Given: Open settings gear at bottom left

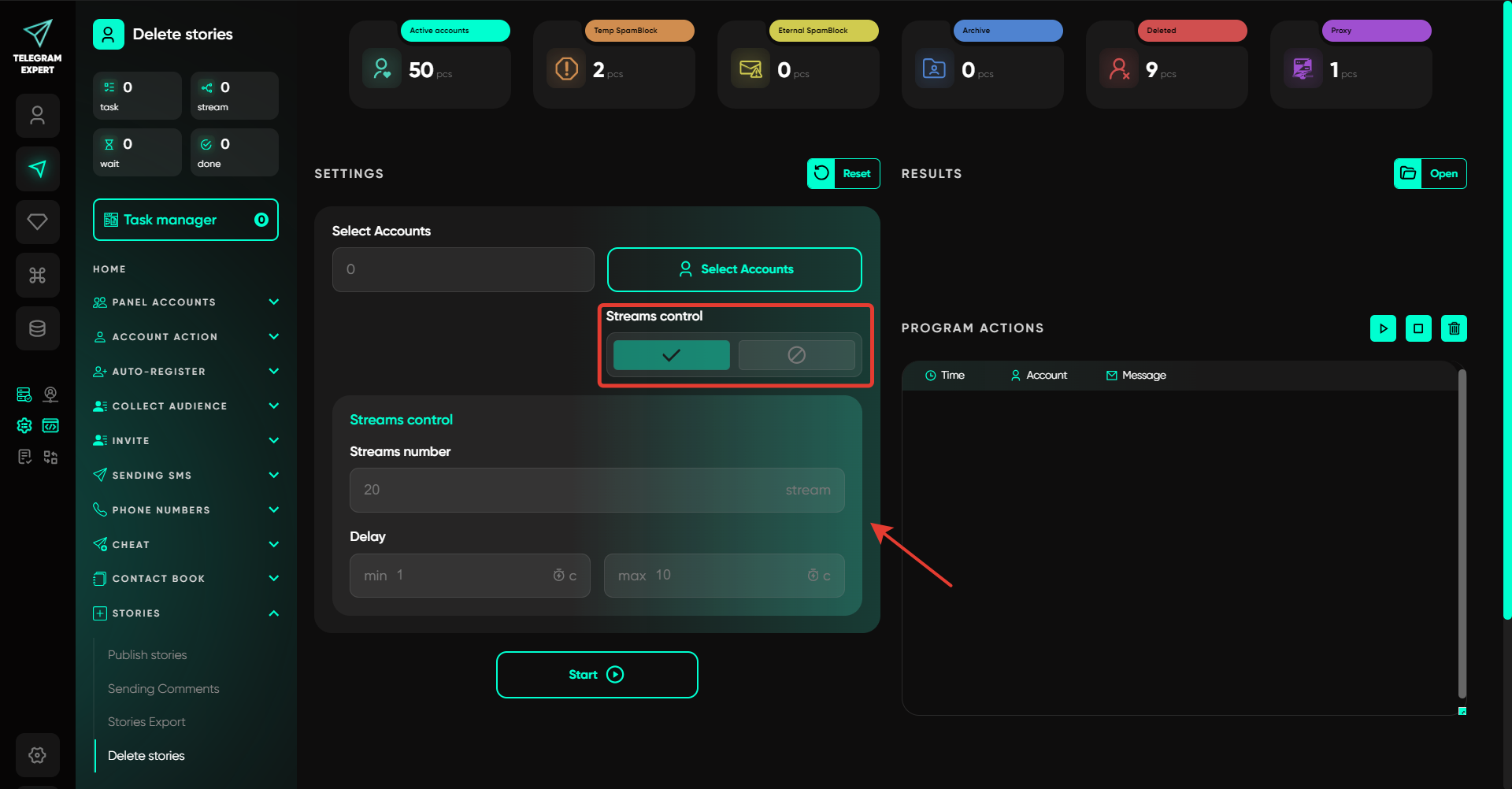Looking at the screenshot, I should pos(37,755).
